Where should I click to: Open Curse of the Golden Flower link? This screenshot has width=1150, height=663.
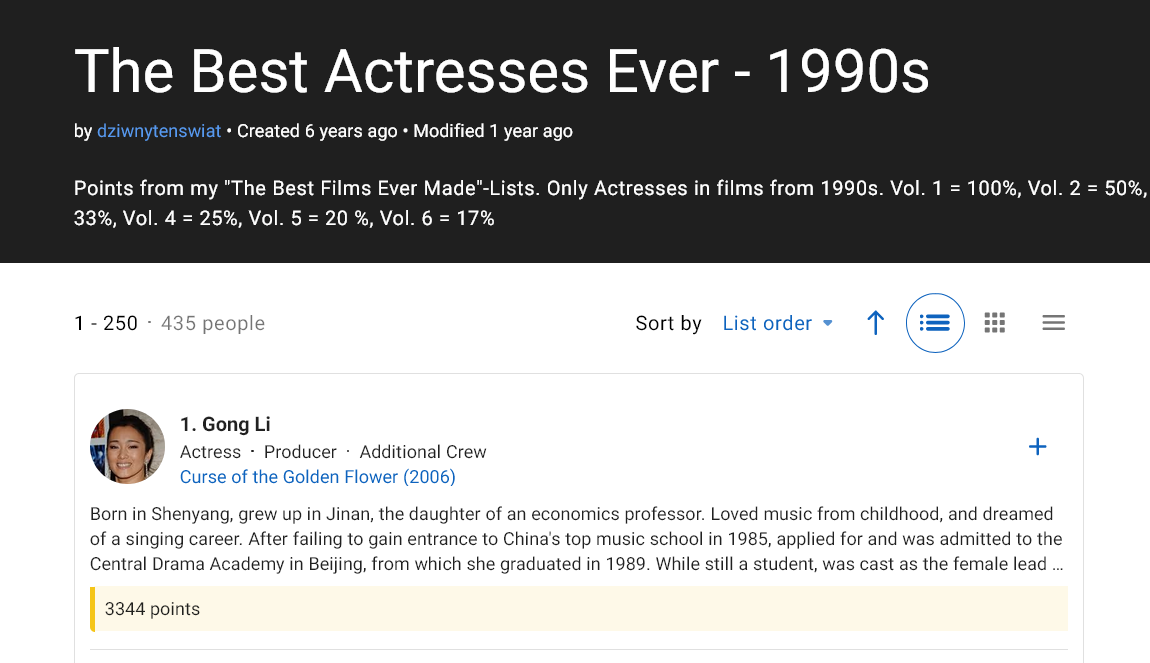pyautogui.click(x=317, y=477)
